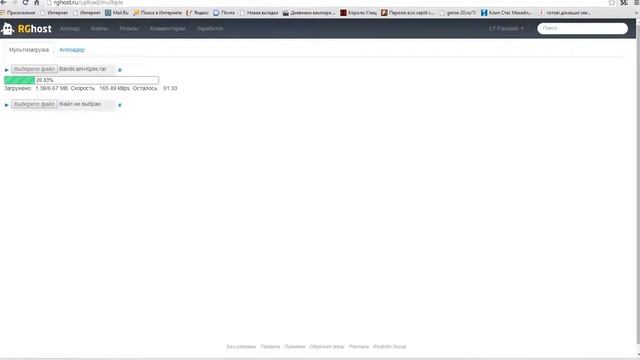
Task: Open the Короли Улиц bookmark
Action: point(359,13)
